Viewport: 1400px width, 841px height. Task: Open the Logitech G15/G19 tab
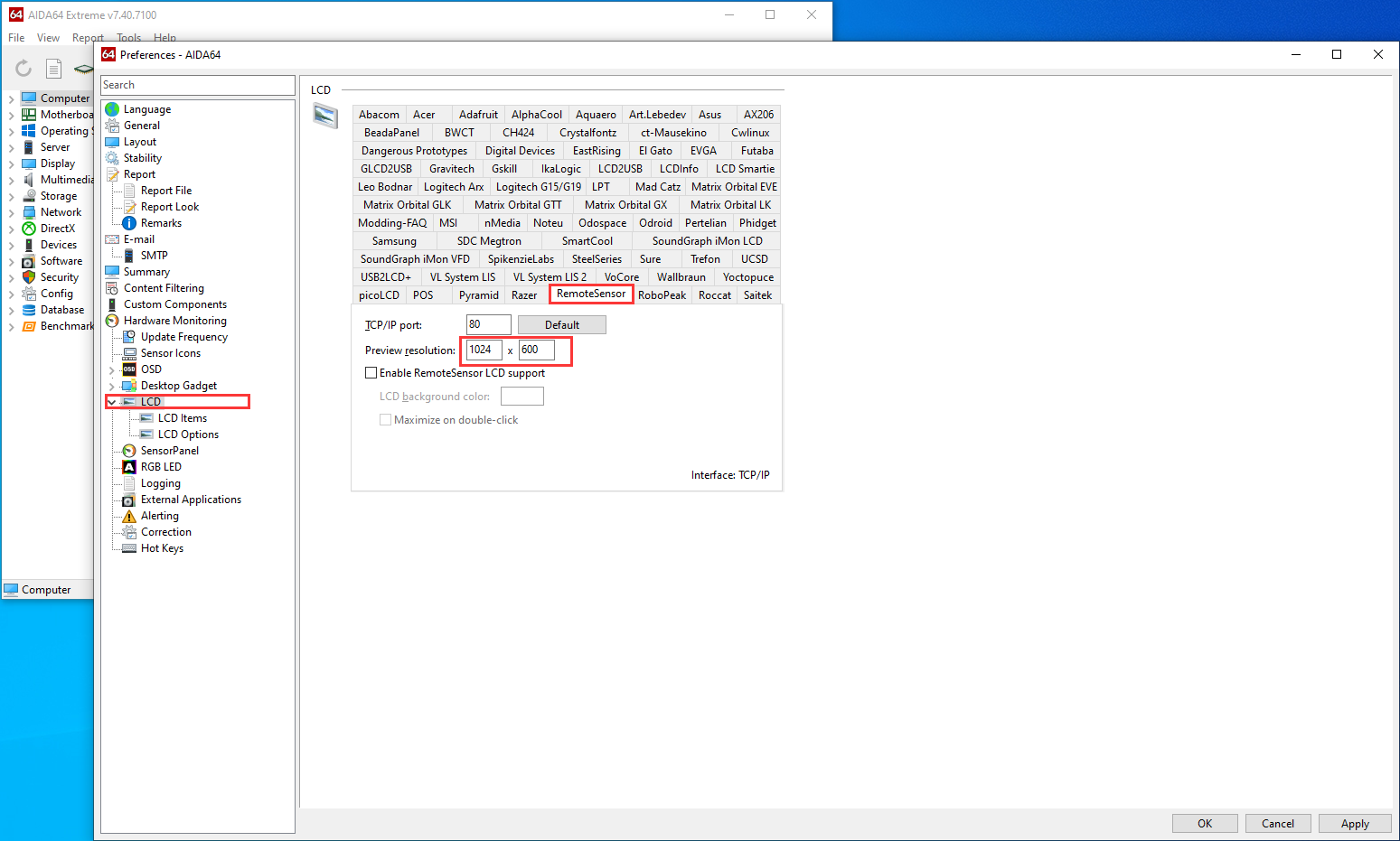click(539, 187)
